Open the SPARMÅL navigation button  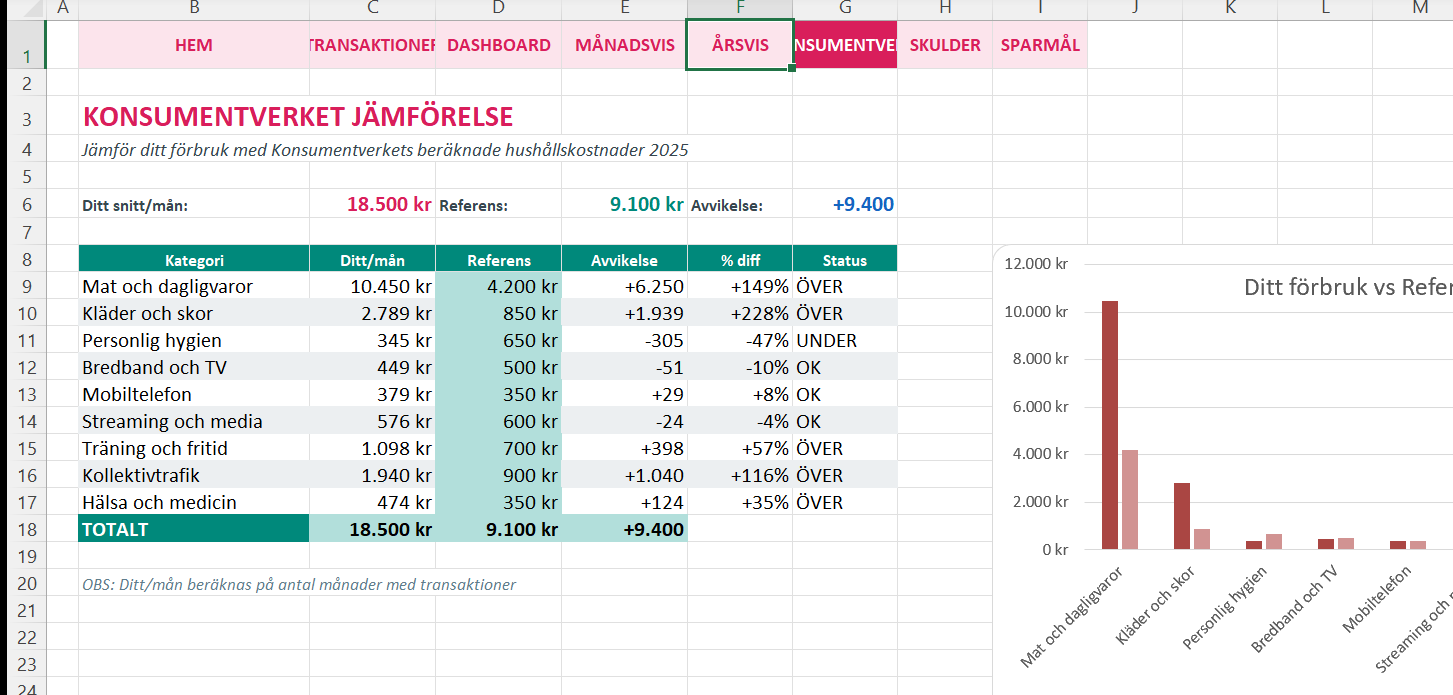(1039, 45)
